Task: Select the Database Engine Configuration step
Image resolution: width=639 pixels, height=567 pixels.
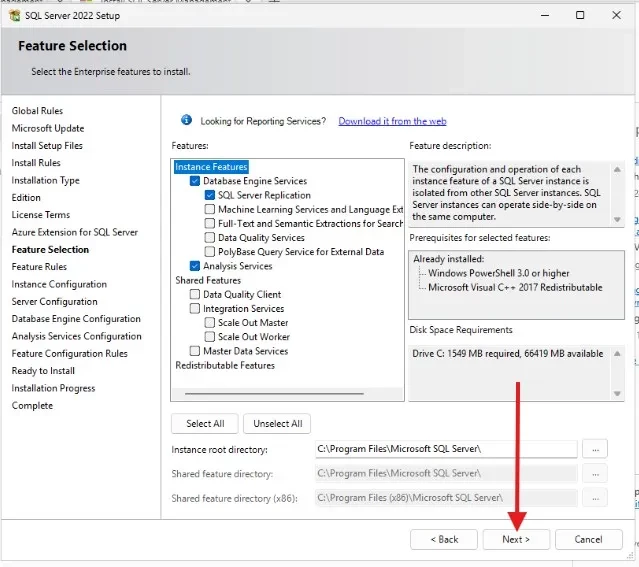Action: (x=76, y=319)
